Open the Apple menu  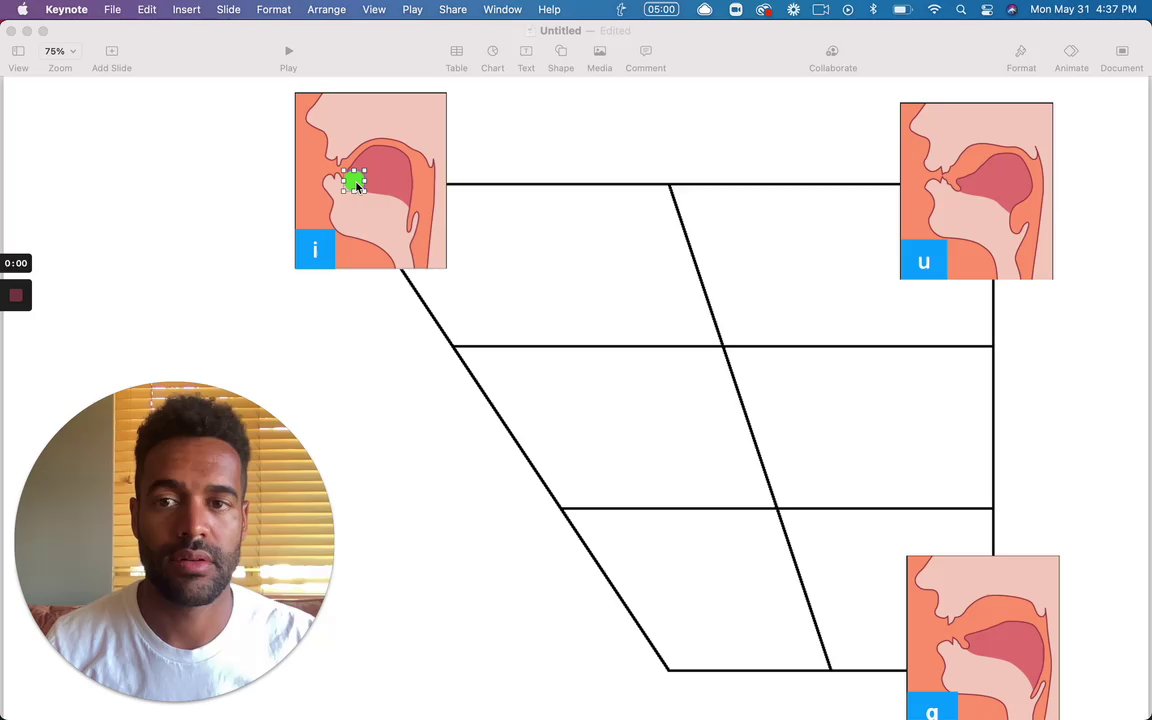[23, 10]
